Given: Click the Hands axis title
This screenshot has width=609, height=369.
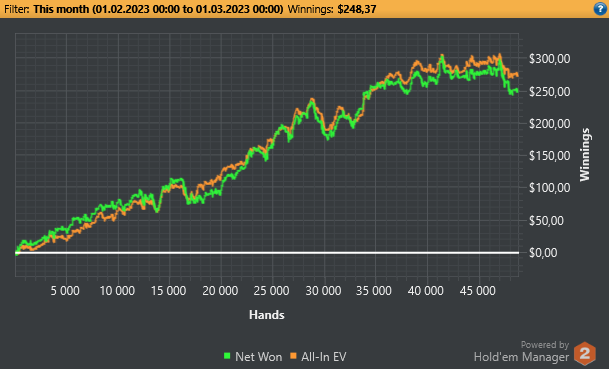Looking at the screenshot, I should (x=267, y=315).
